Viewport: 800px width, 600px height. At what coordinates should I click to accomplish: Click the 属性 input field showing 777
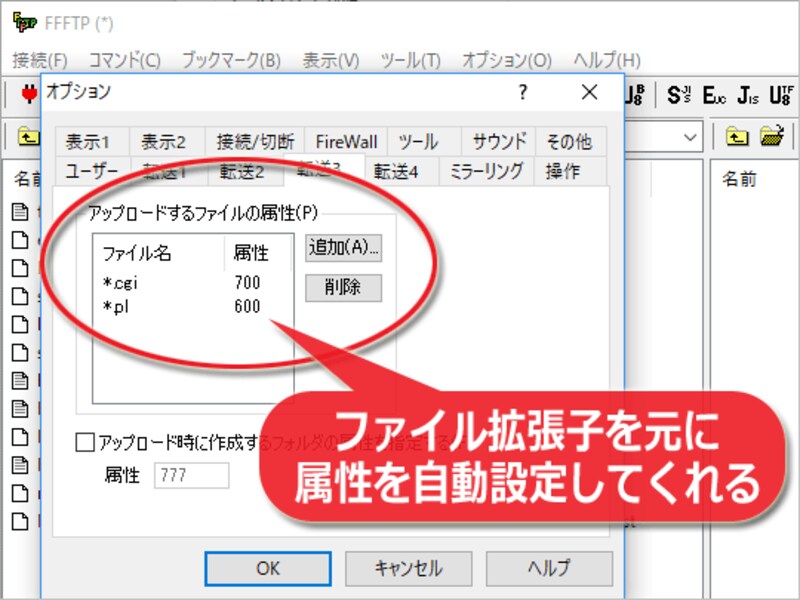tap(192, 476)
